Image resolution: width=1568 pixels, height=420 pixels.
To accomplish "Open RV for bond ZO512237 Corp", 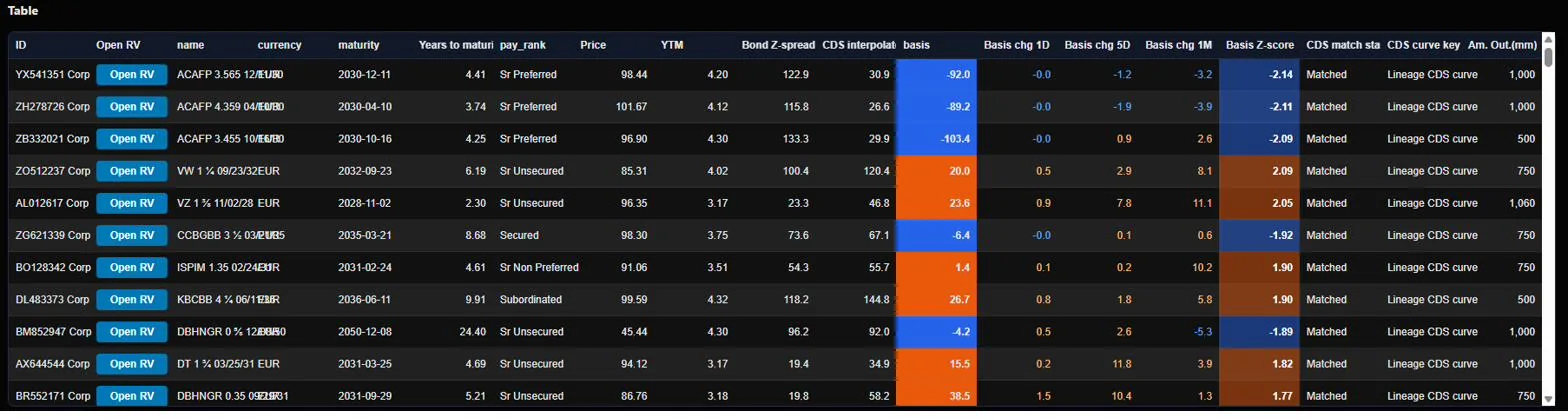I will 131,171.
